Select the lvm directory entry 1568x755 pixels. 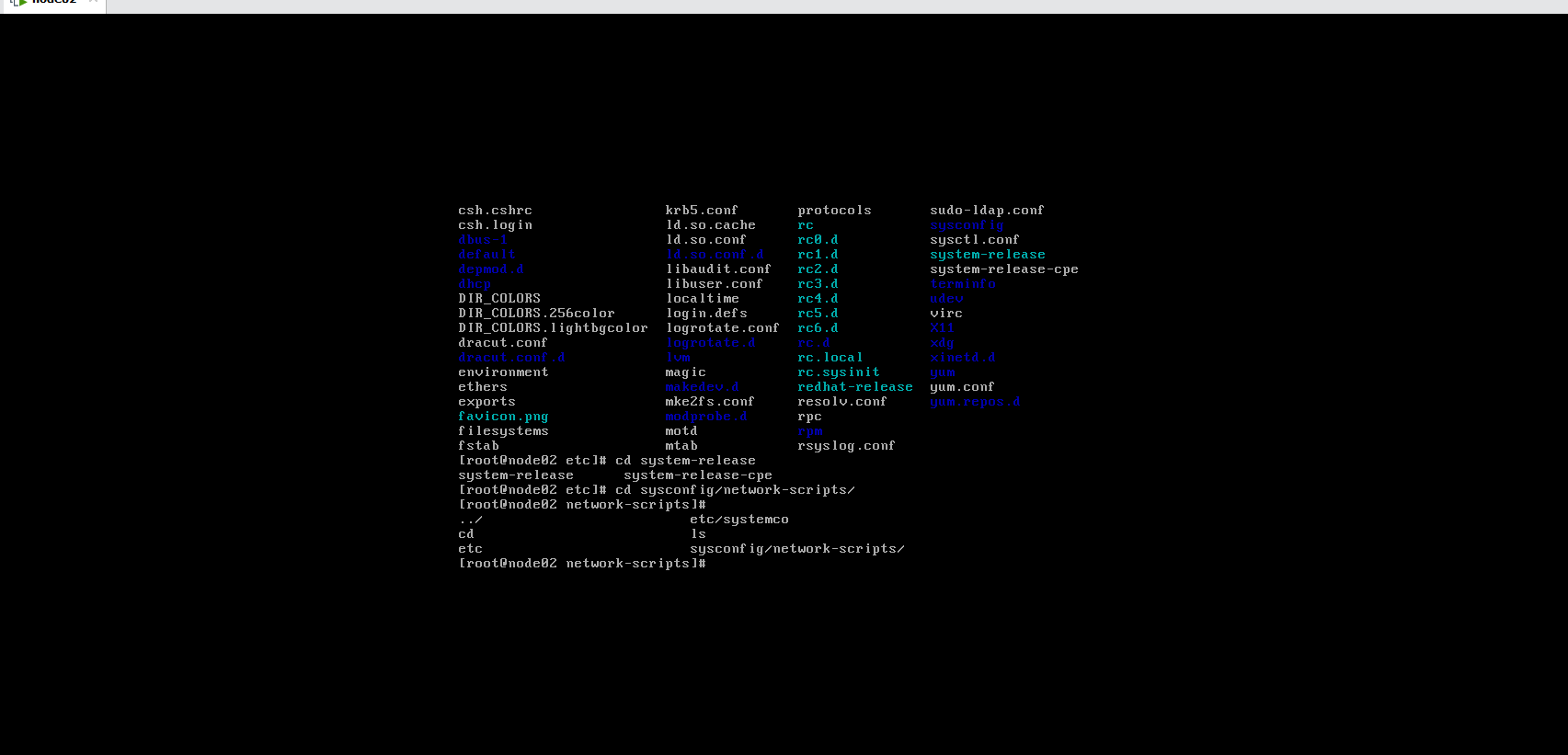tap(678, 358)
